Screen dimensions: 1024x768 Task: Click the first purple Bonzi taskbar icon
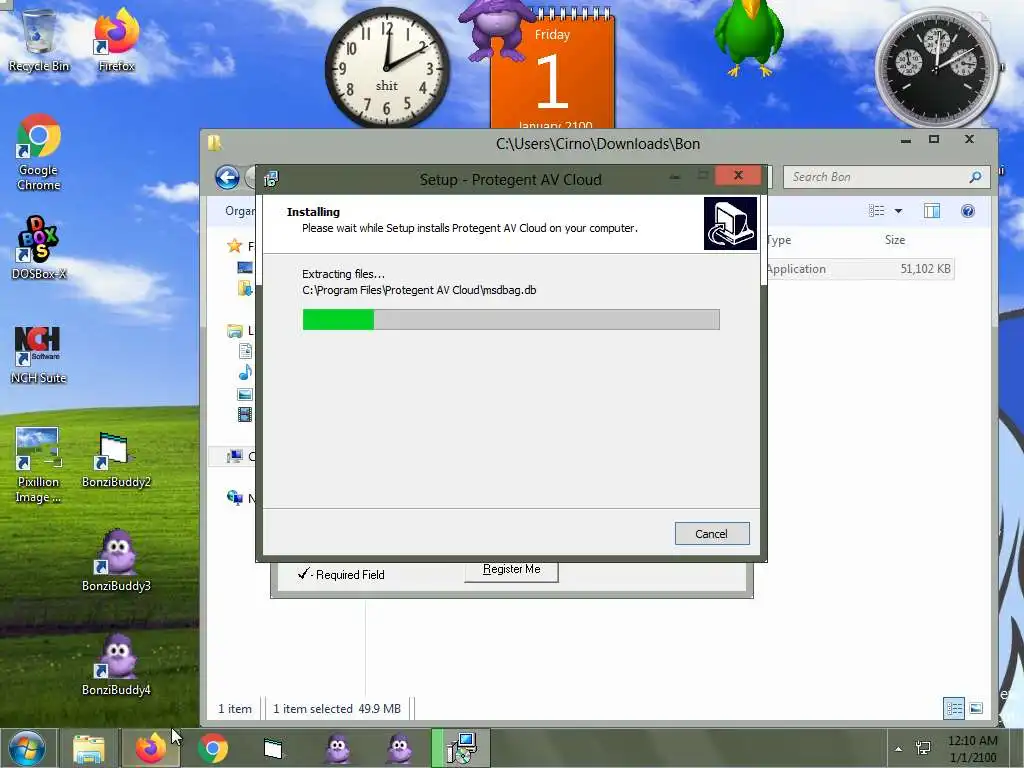[337, 748]
